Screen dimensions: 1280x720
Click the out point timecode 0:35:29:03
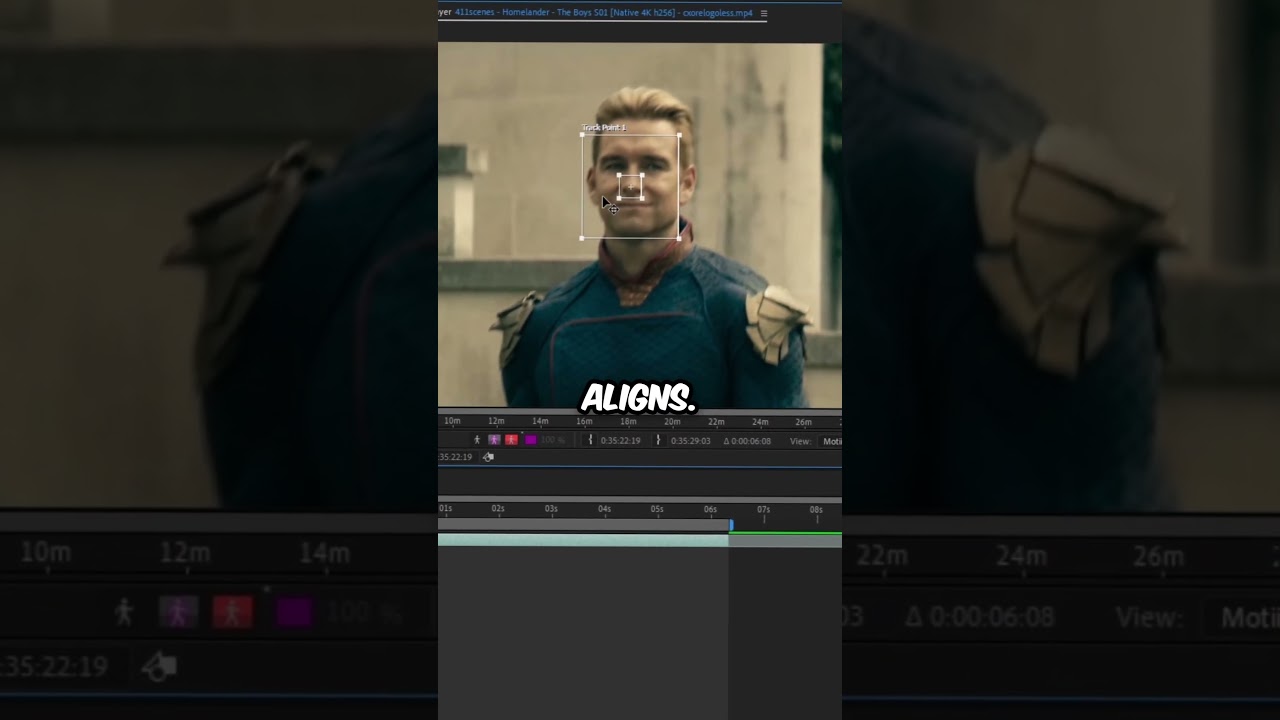pos(691,441)
